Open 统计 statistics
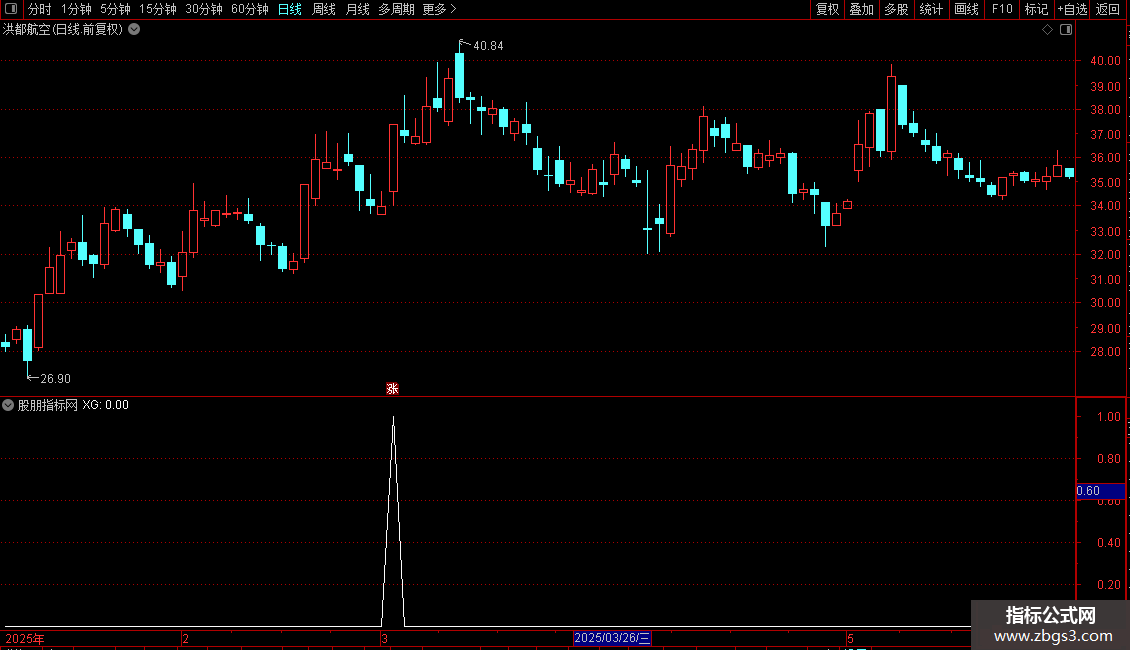1130x650 pixels. 931,9
